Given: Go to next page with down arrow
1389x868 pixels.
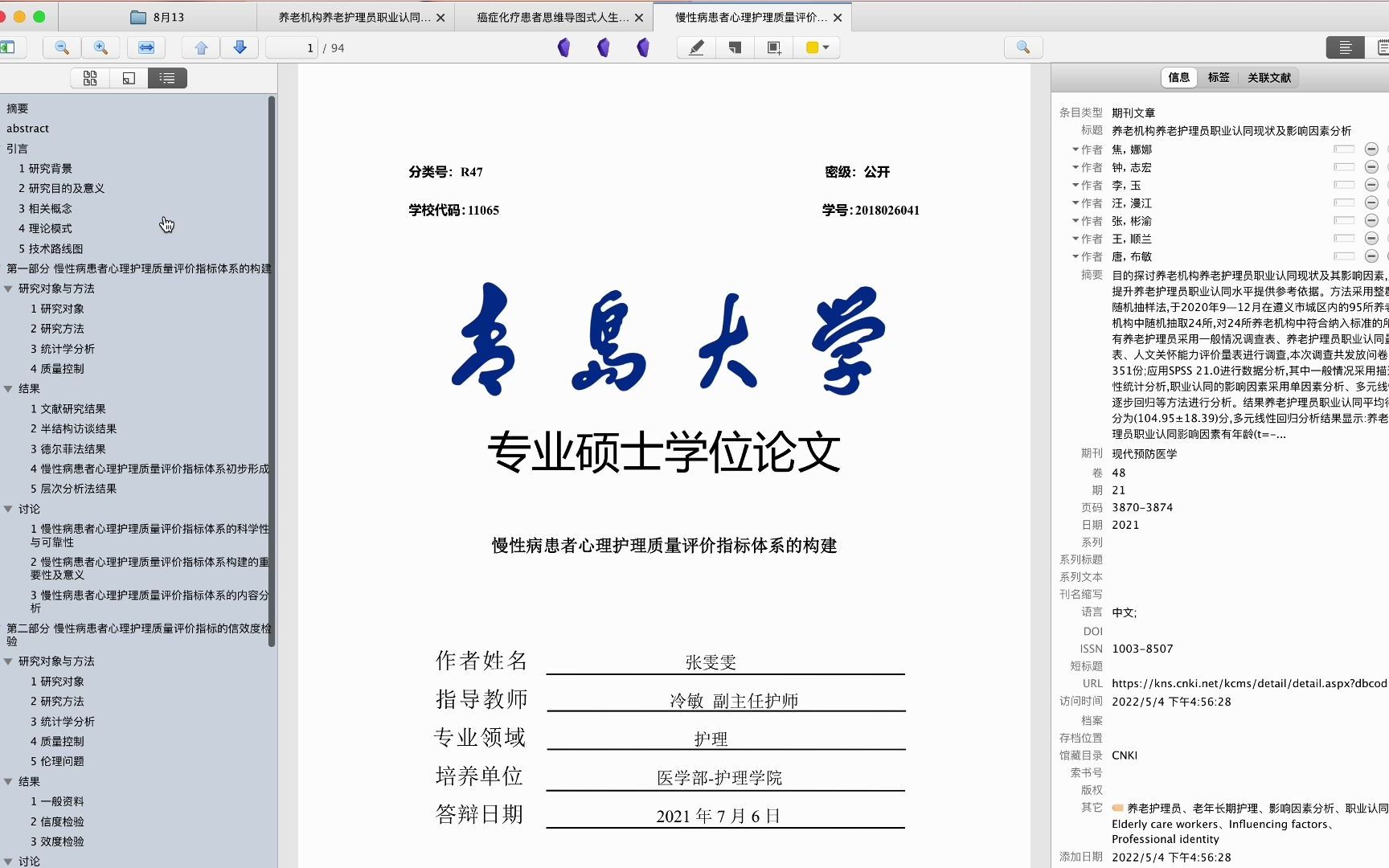Looking at the screenshot, I should [240, 47].
